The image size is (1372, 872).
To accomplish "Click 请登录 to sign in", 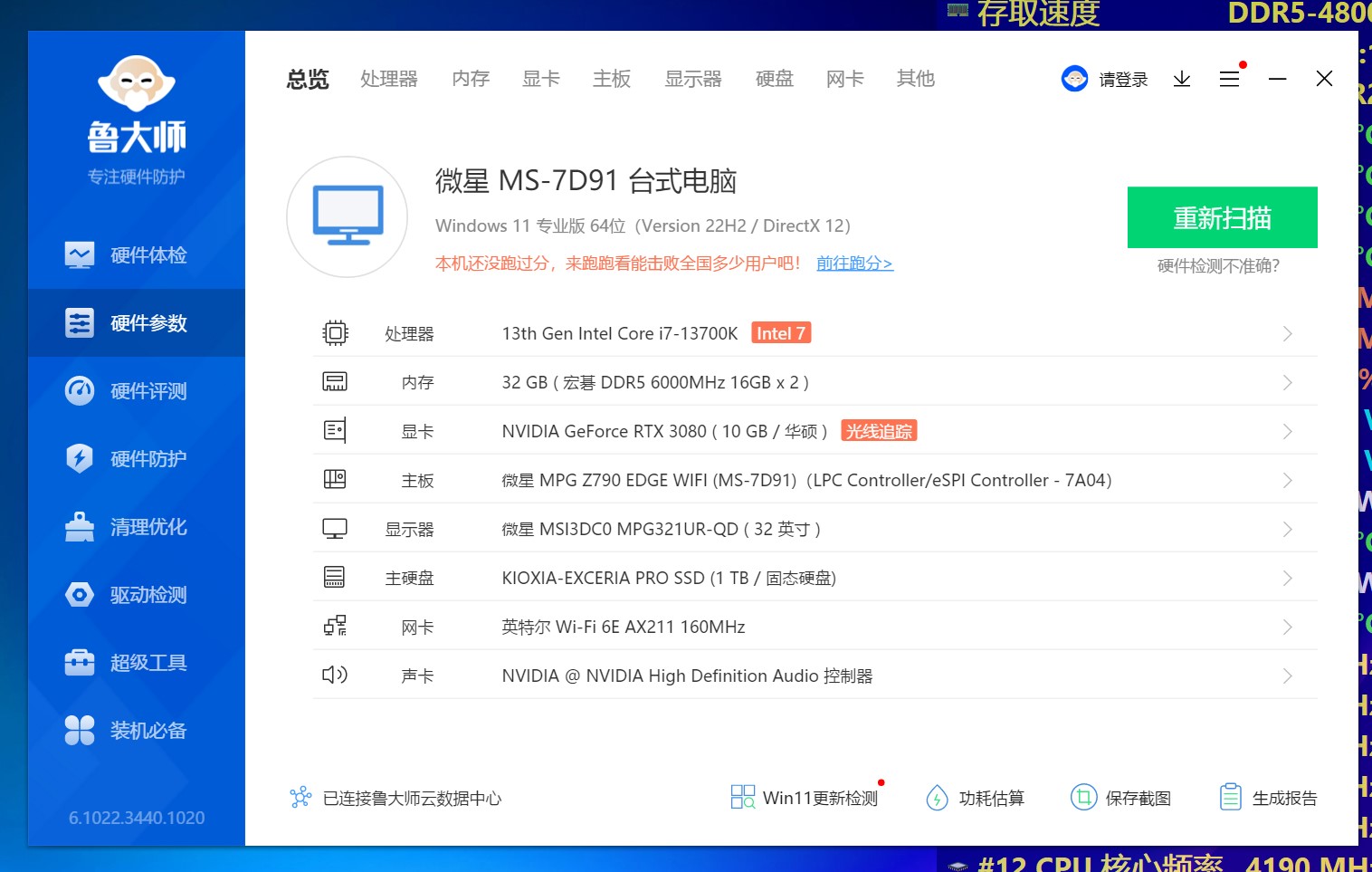I will click(x=1122, y=79).
